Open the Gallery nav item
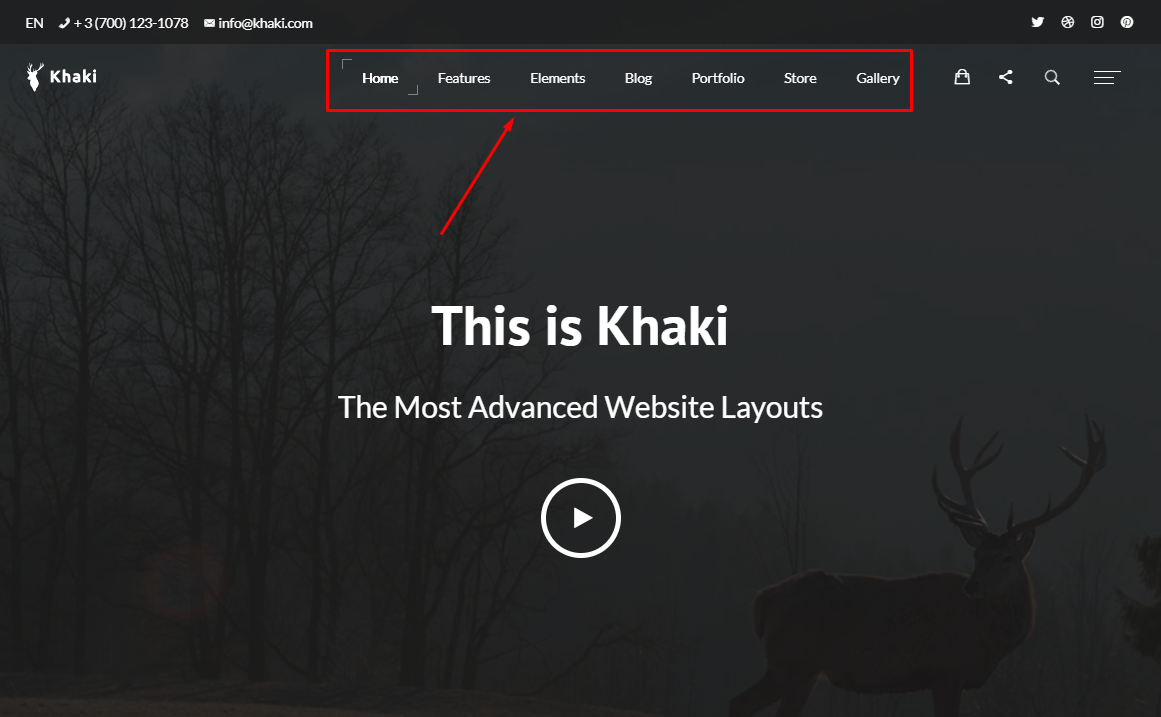The height and width of the screenshot is (717, 1161). pos(877,79)
